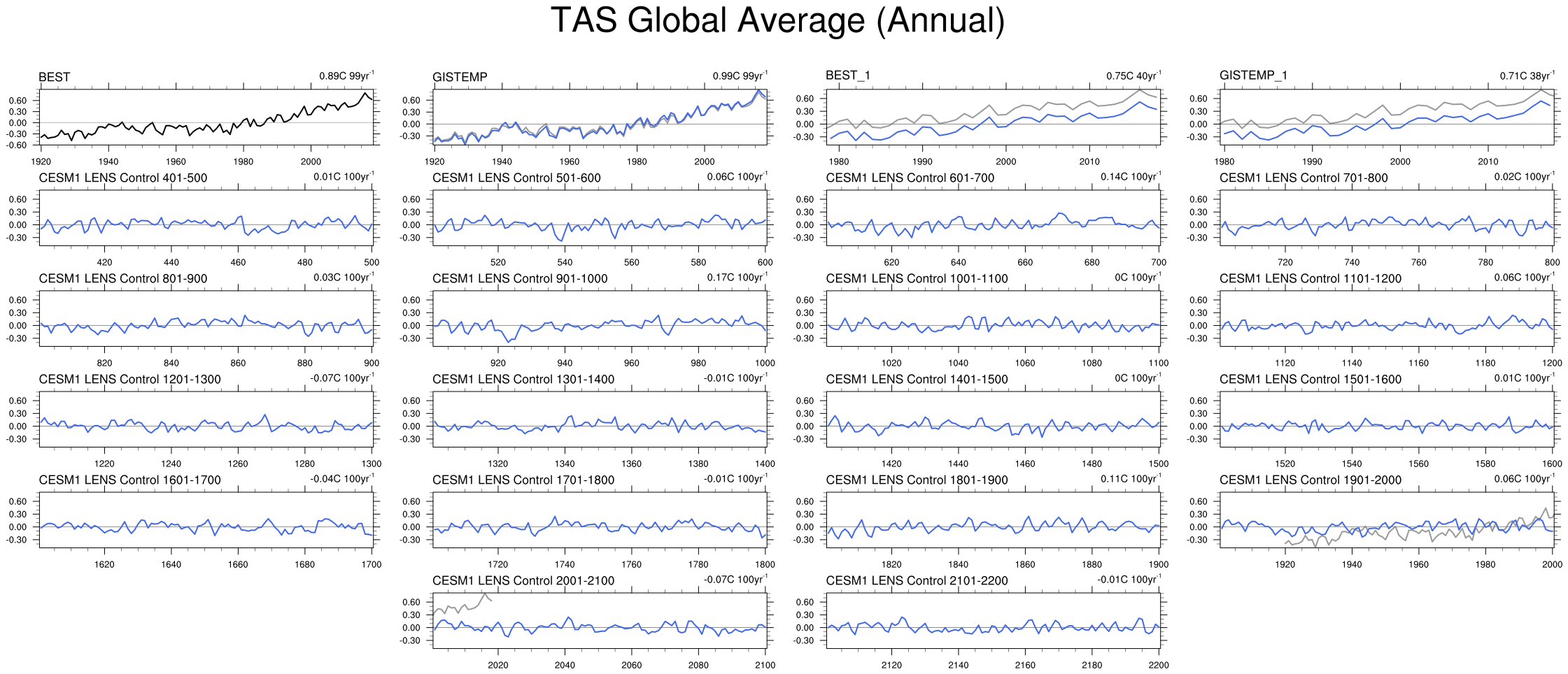This screenshot has height=674, width=1568.
Task: Select the GISTEMP_1 plot panel
Action: click(1386, 117)
